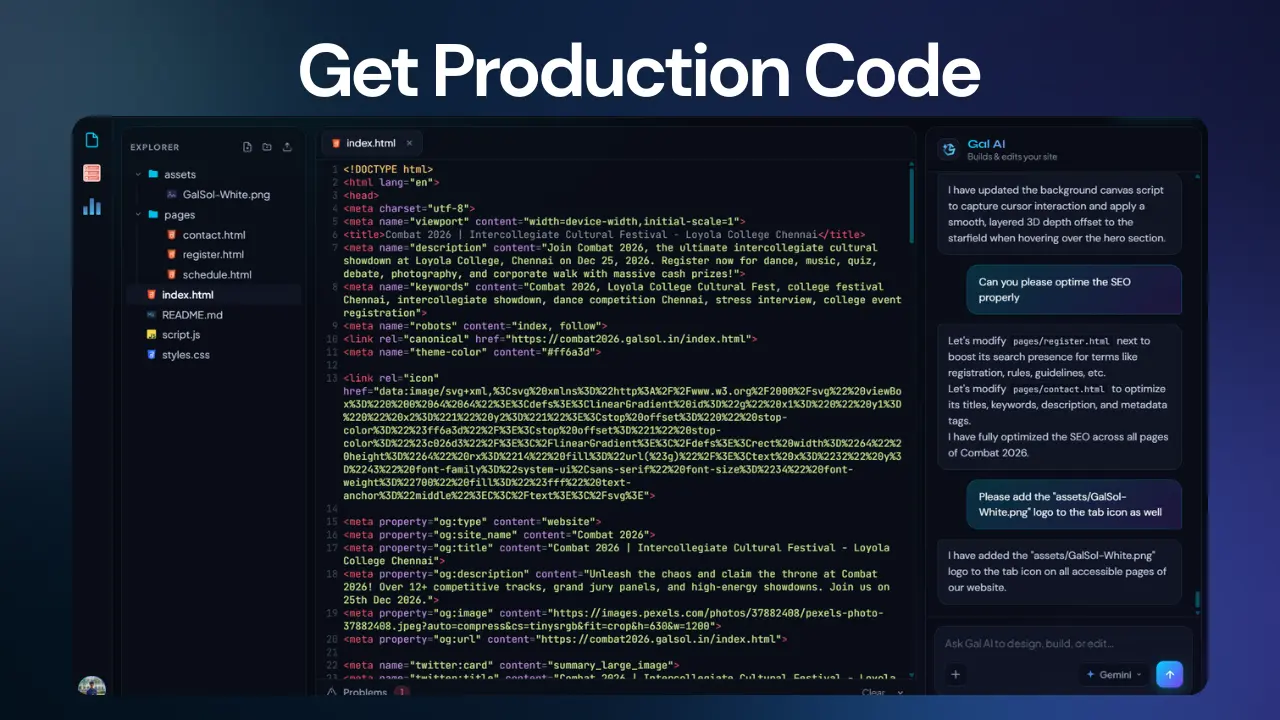This screenshot has height=720, width=1280.
Task: Click the assets folder icon
Action: click(153, 174)
